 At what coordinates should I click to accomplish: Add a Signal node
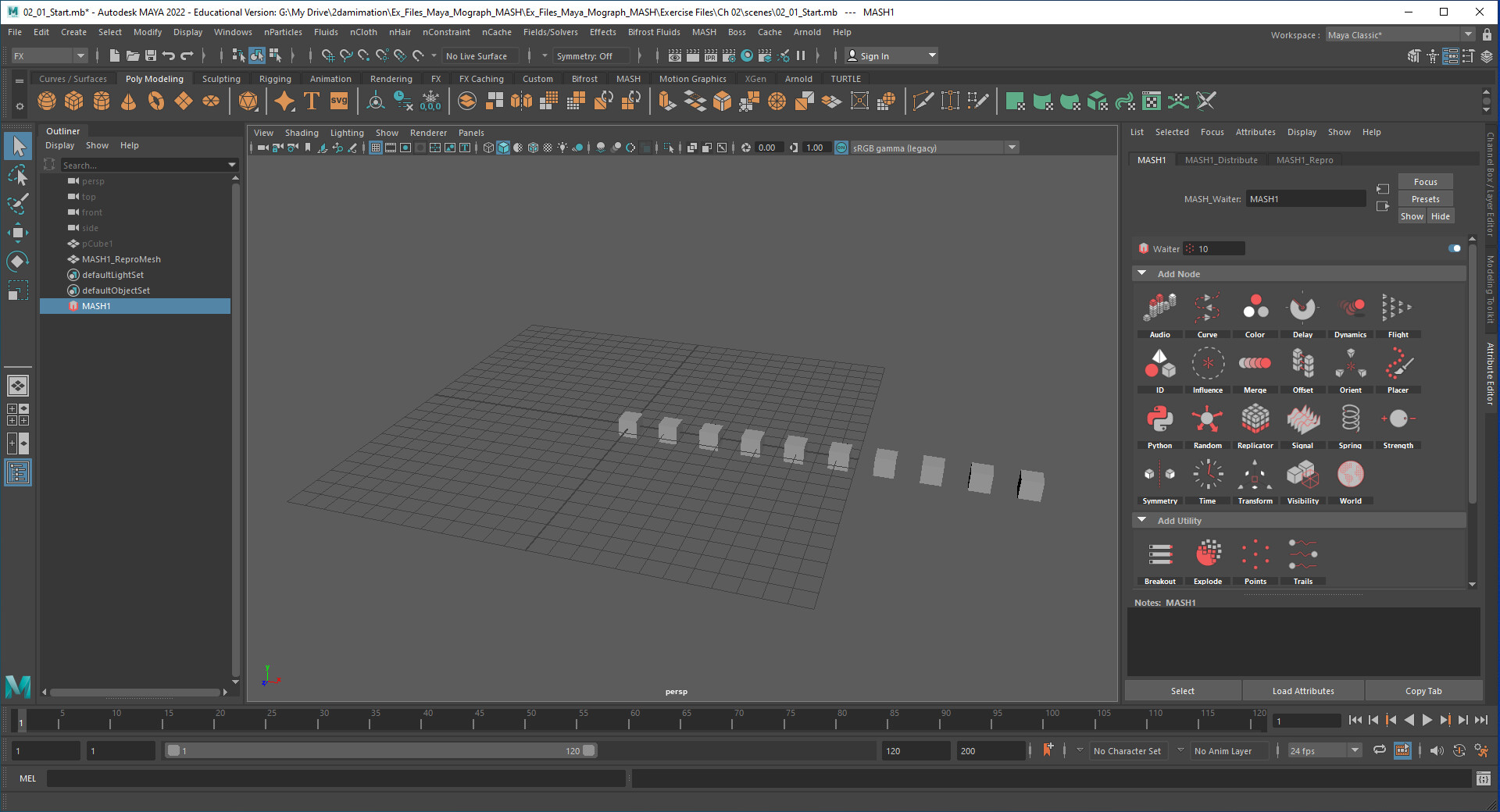1302,421
